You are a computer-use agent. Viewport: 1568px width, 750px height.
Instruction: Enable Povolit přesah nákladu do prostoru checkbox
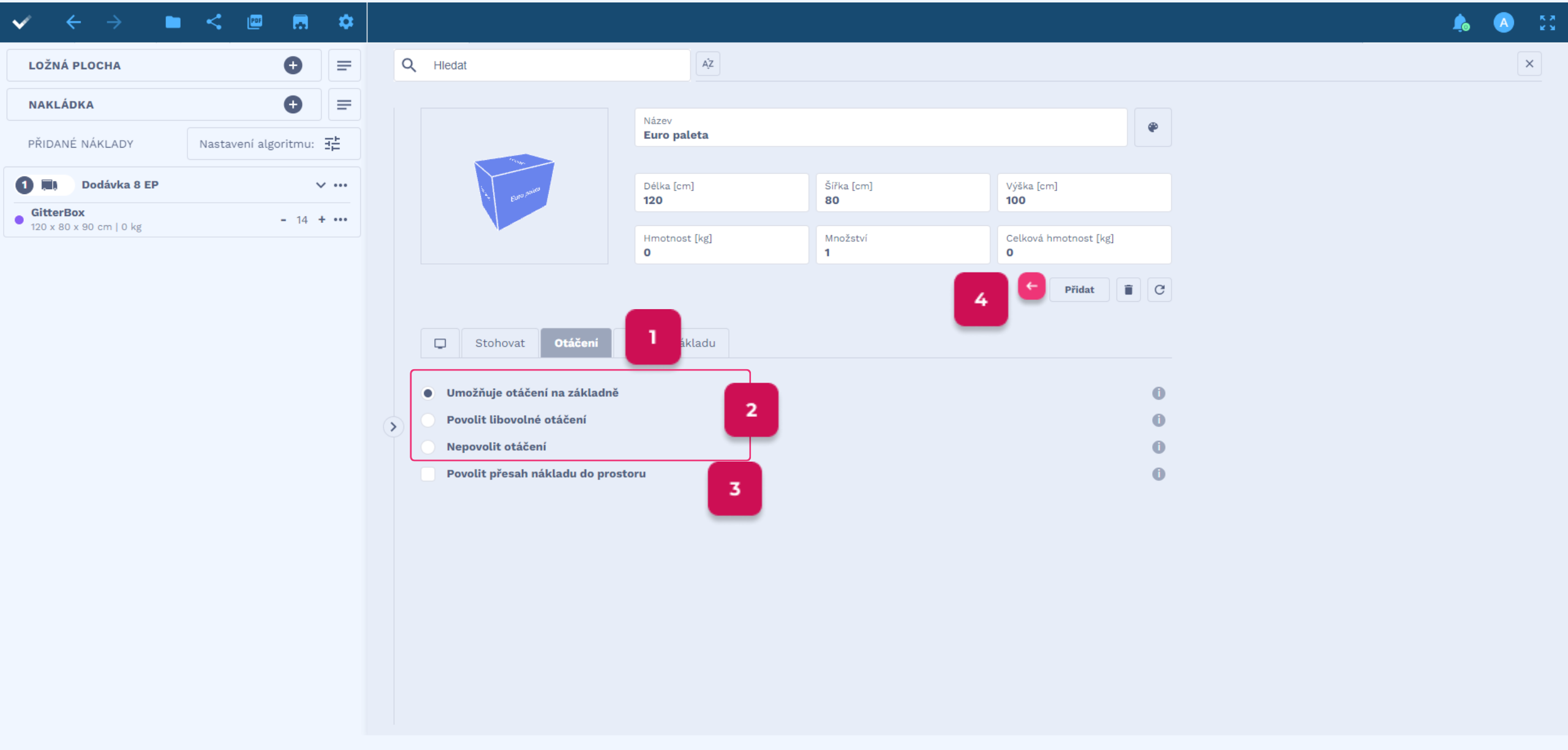pos(428,474)
